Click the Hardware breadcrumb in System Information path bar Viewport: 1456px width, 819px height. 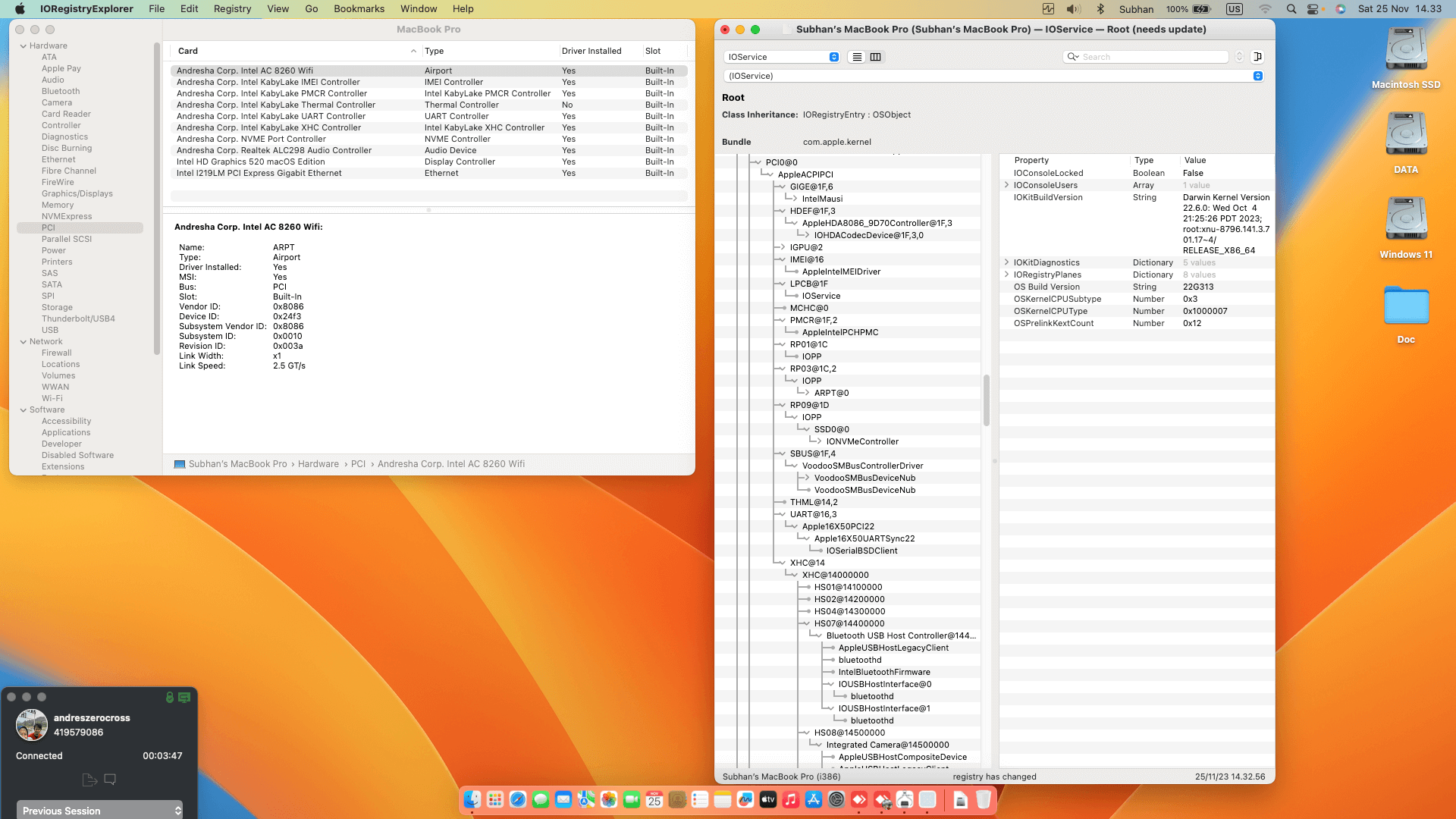(x=318, y=464)
